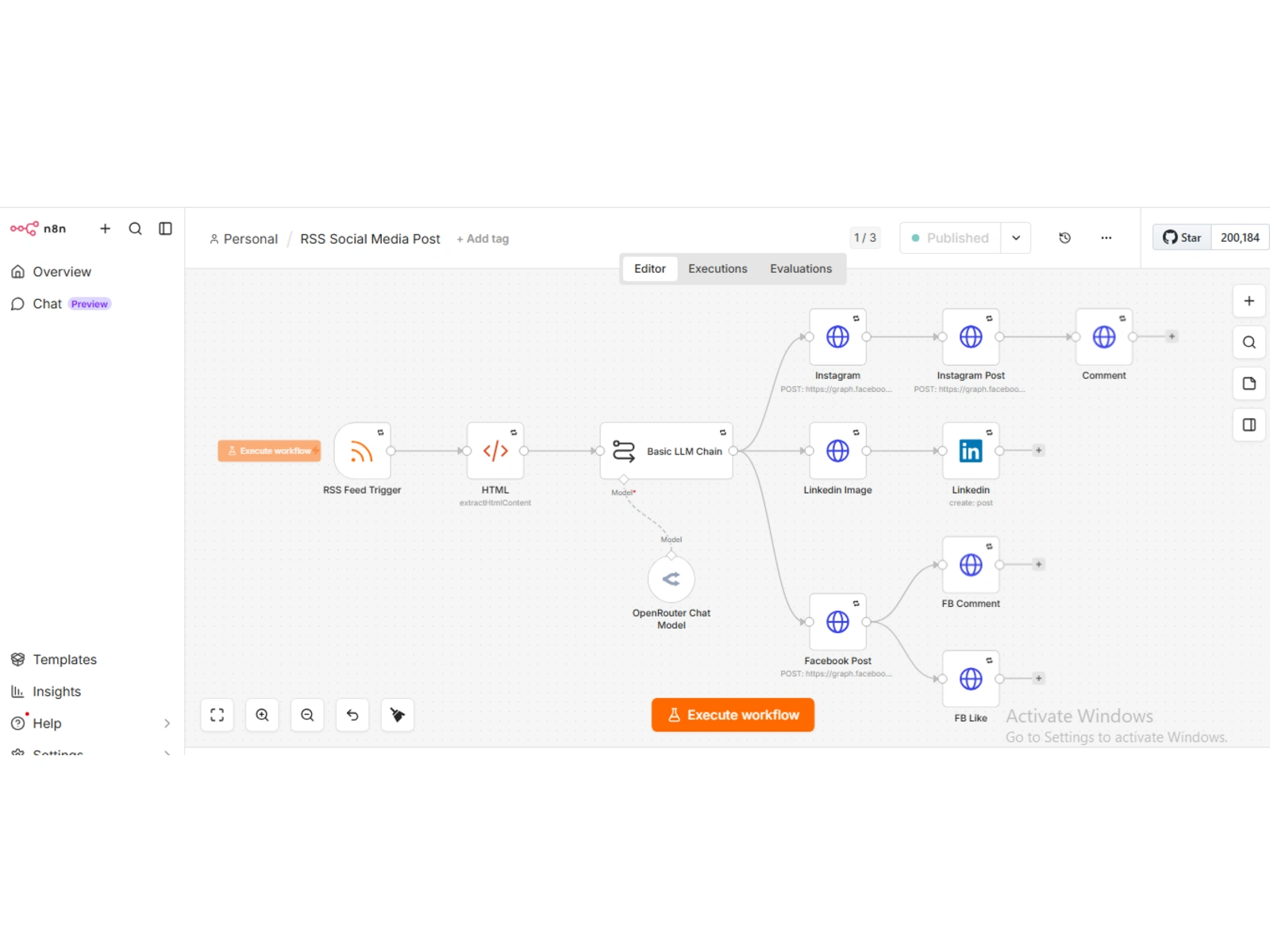
Task: Open the OpenRouter Chat Model node
Action: [x=672, y=579]
